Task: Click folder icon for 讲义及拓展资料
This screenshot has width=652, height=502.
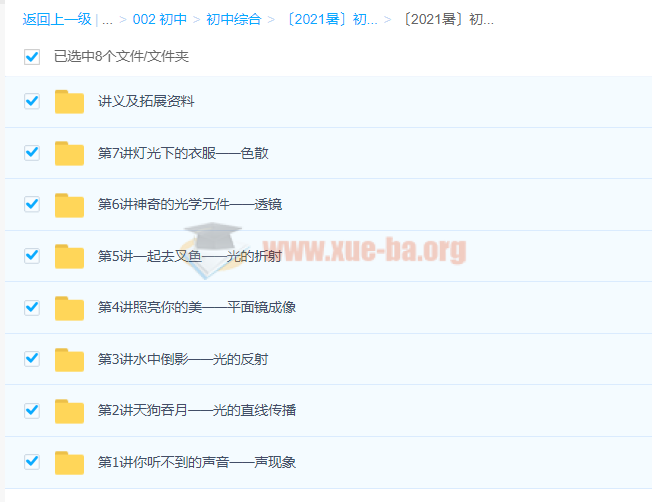Action: click(69, 102)
